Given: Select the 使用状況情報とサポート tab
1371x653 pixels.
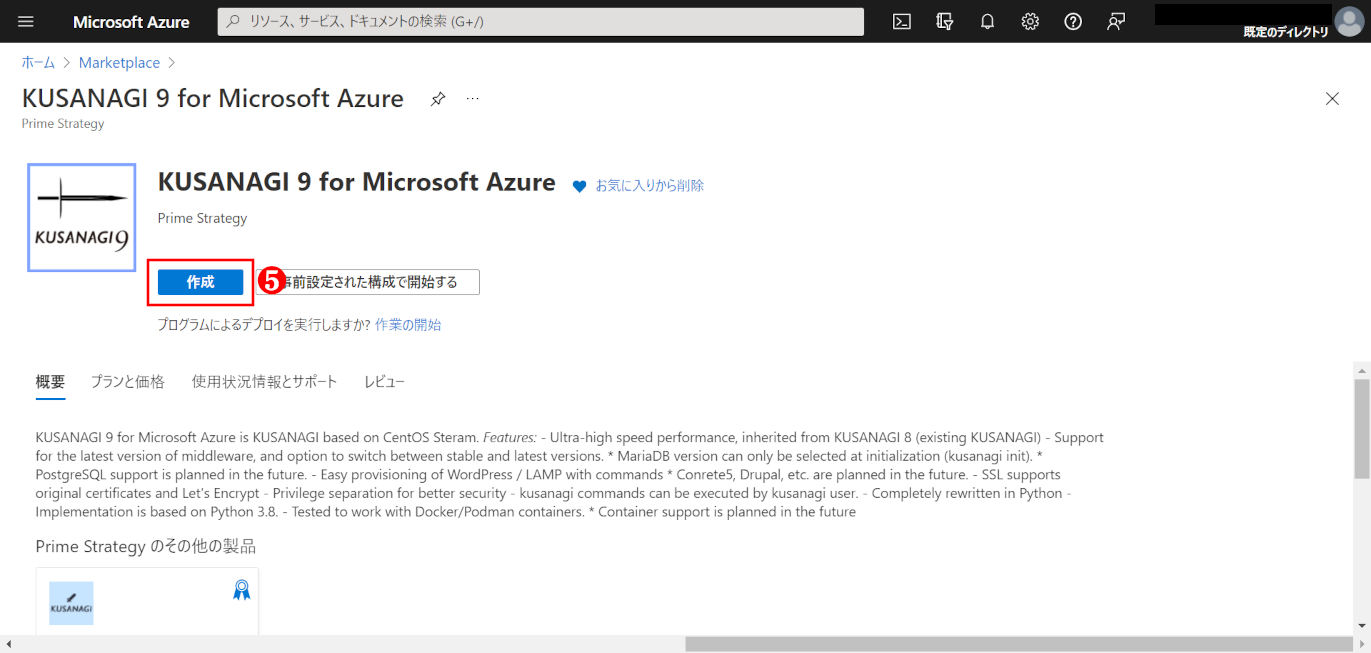Looking at the screenshot, I should [x=264, y=381].
